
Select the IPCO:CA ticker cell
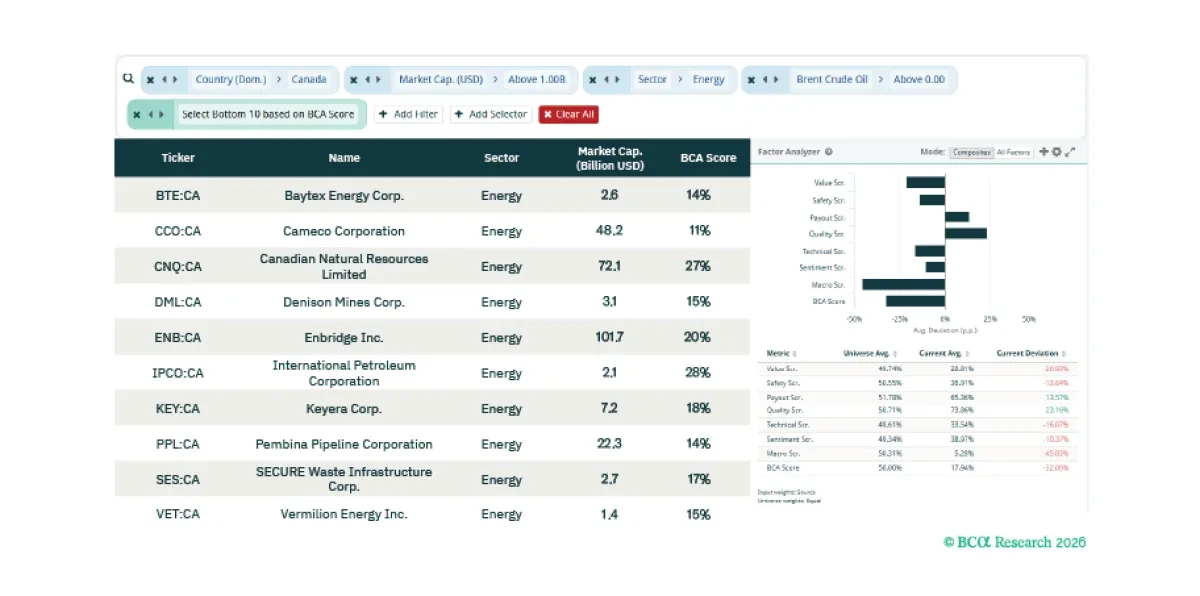pos(178,373)
